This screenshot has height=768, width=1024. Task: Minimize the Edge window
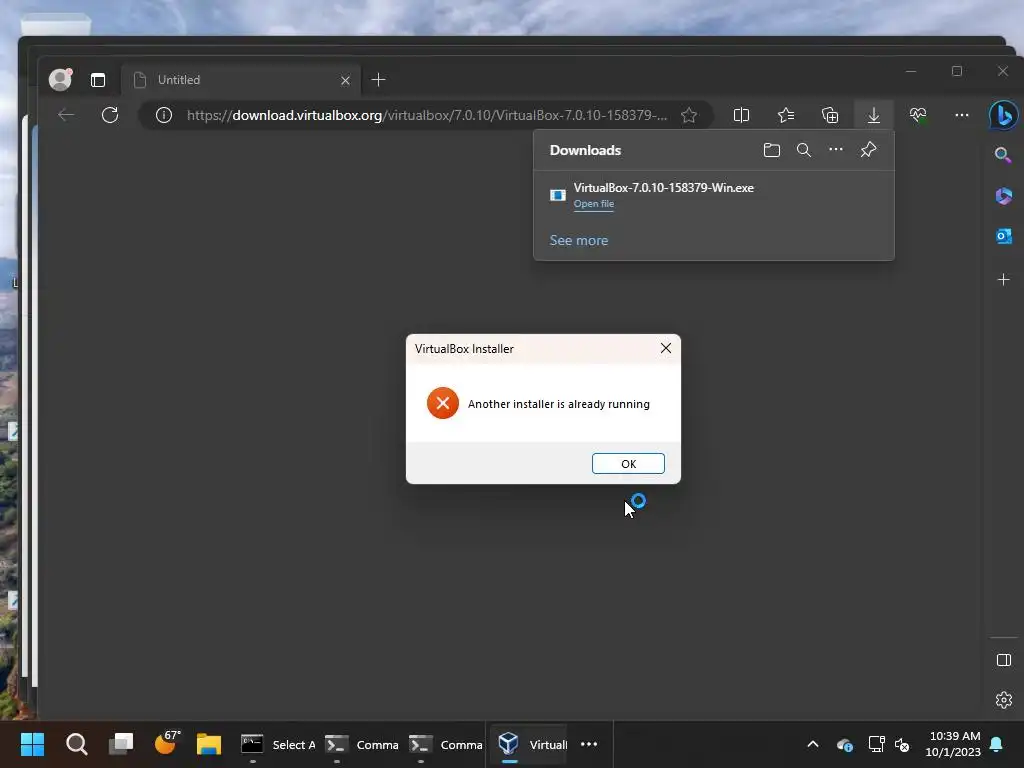pos(911,71)
